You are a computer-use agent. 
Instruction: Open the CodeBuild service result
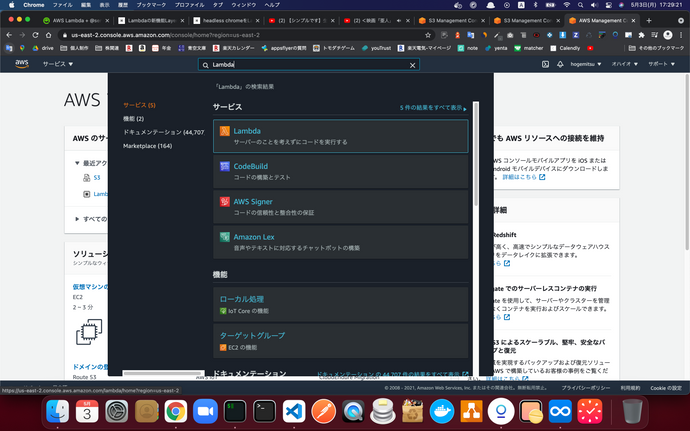click(340, 171)
